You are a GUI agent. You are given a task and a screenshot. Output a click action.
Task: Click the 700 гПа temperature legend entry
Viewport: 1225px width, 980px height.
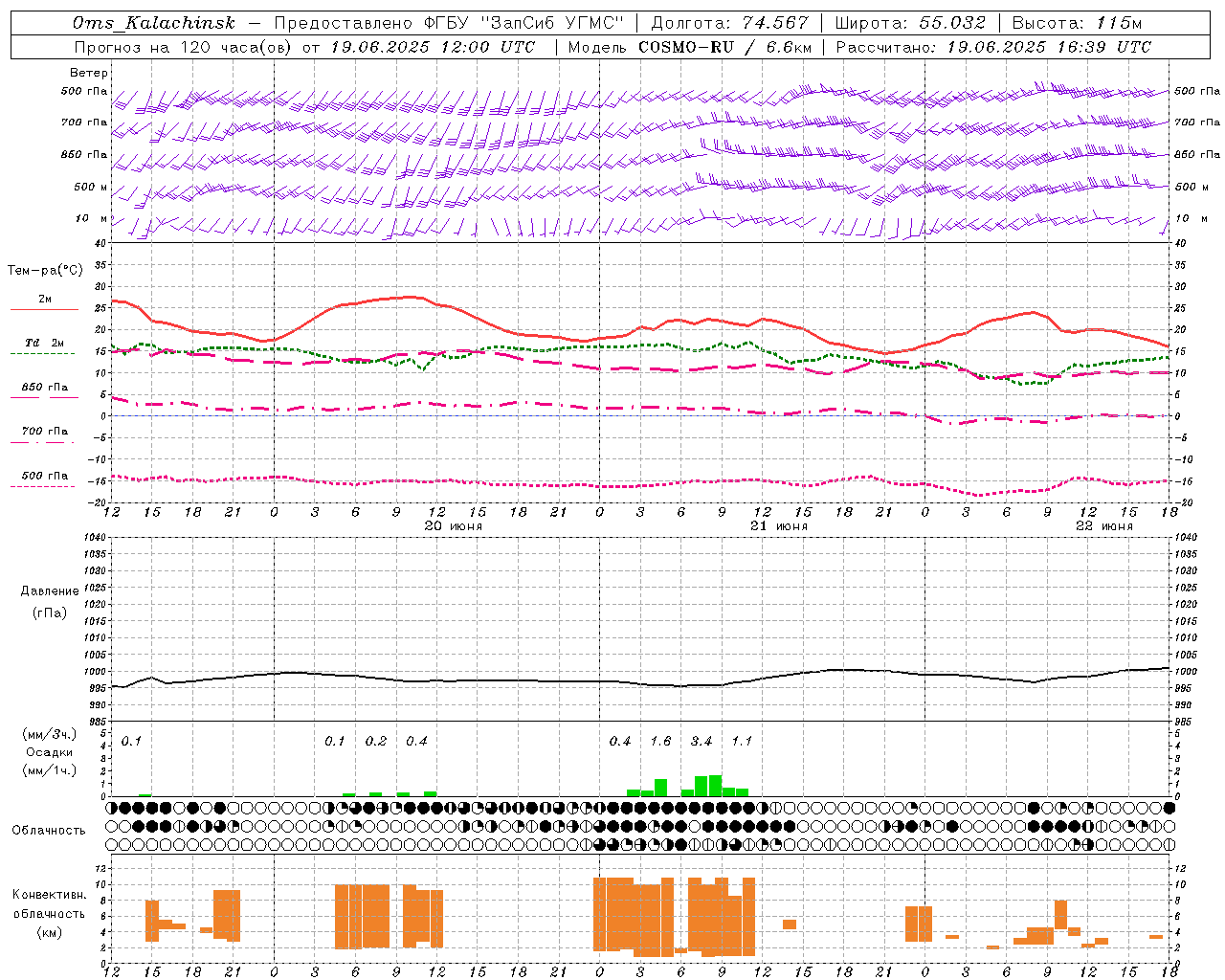point(45,432)
